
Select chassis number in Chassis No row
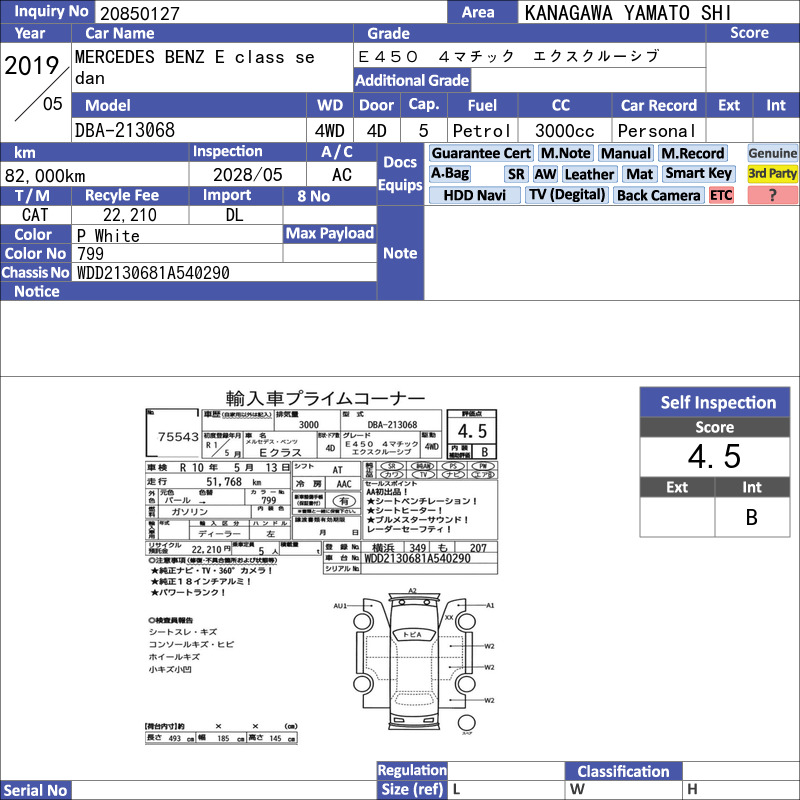click(153, 272)
